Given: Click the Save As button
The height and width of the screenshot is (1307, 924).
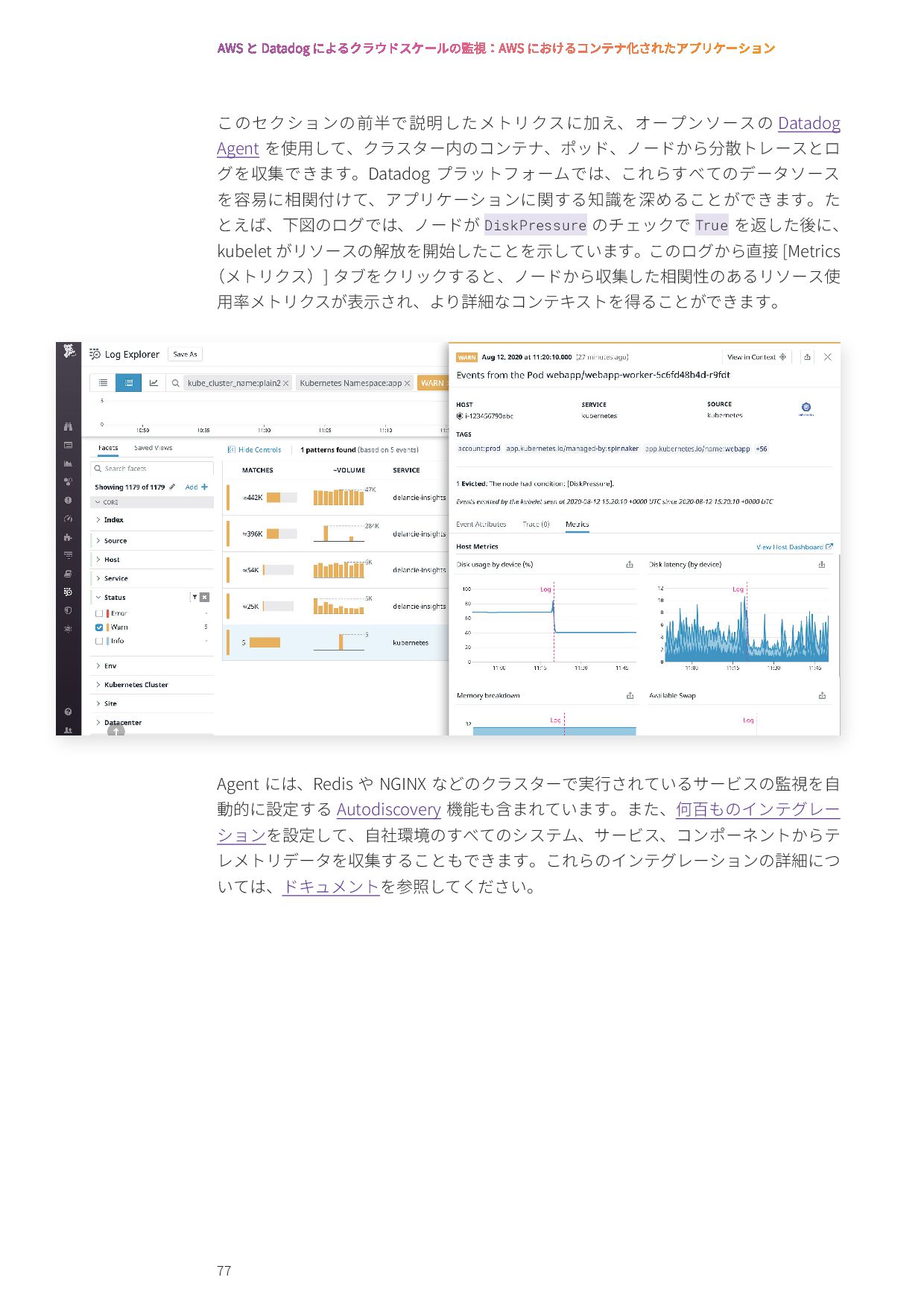Looking at the screenshot, I should 185,354.
